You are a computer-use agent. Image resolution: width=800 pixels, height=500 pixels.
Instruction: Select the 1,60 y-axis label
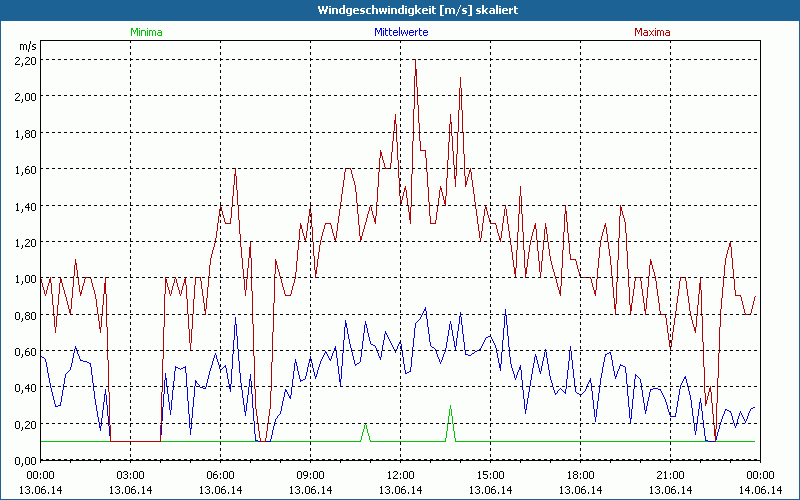pyautogui.click(x=25, y=170)
